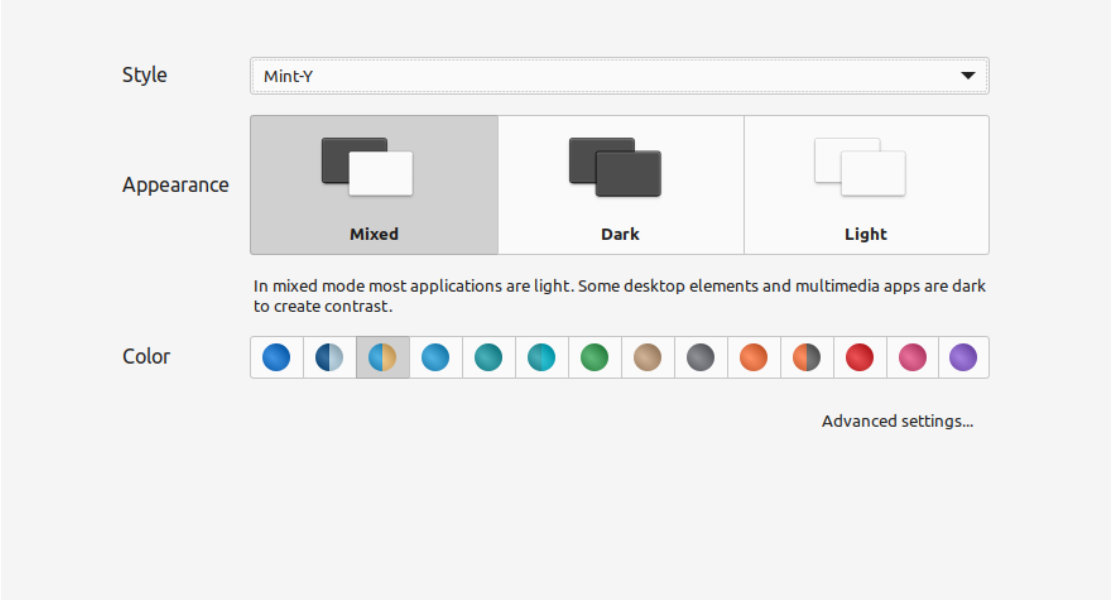The image size is (1113, 600).
Task: Choose the red color swatch
Action: pos(860,357)
